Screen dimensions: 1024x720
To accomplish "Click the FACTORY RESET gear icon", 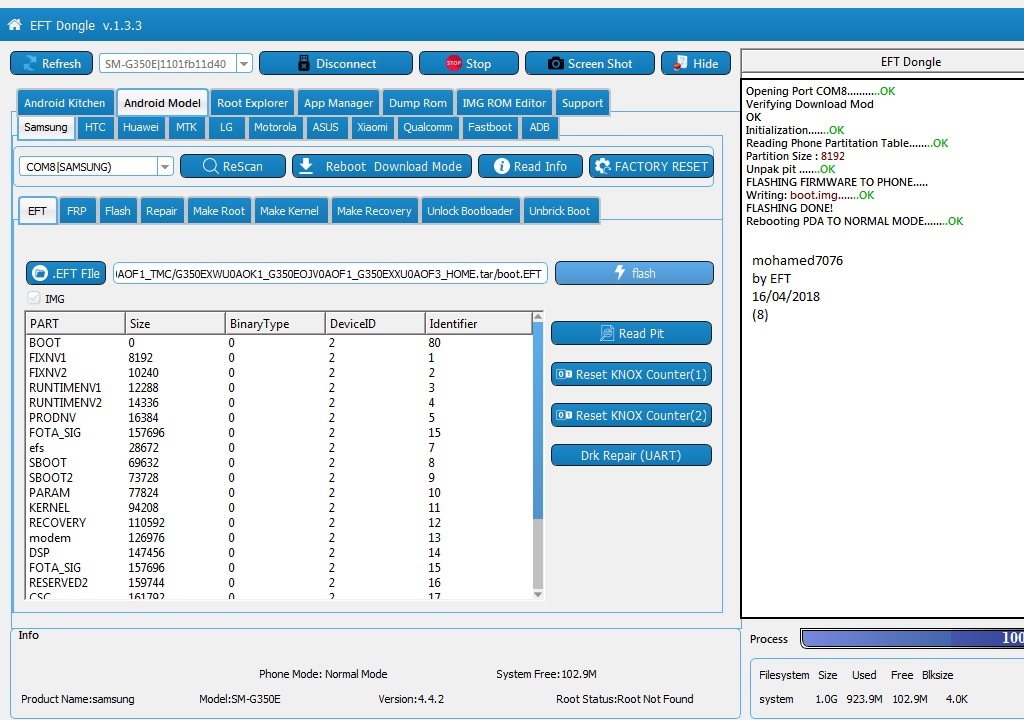I will [x=603, y=166].
